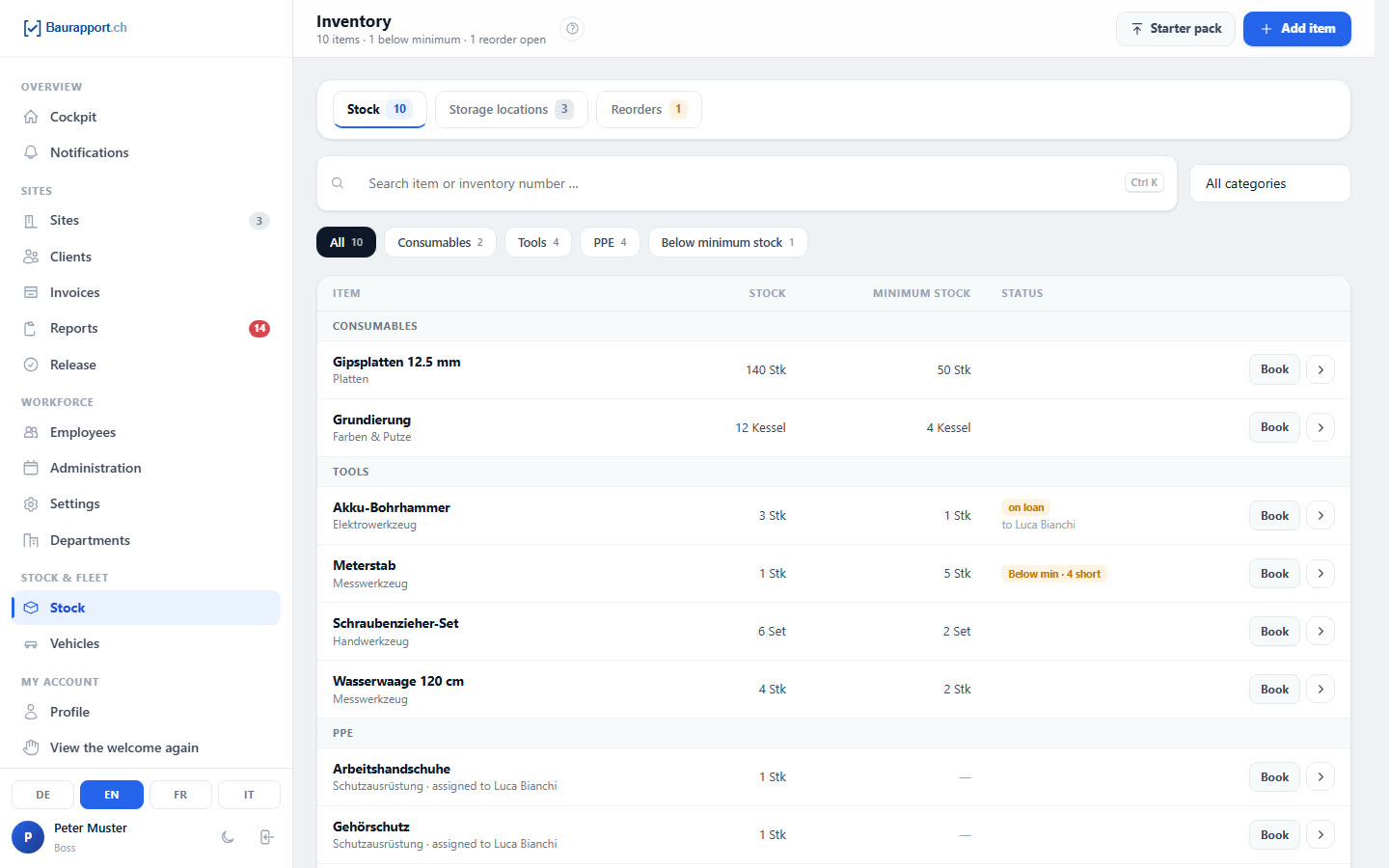Switch language to FR
Image resolution: width=1389 pixels, height=868 pixels.
[180, 795]
